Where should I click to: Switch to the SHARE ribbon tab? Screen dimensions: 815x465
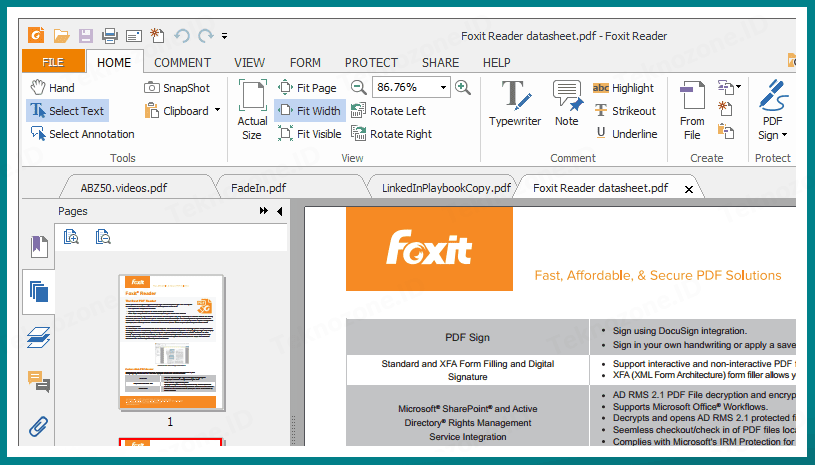(x=440, y=63)
